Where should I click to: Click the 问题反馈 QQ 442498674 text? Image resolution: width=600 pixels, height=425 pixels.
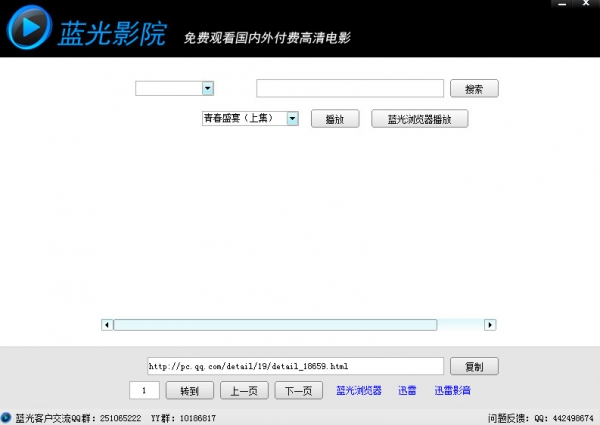[x=541, y=418]
